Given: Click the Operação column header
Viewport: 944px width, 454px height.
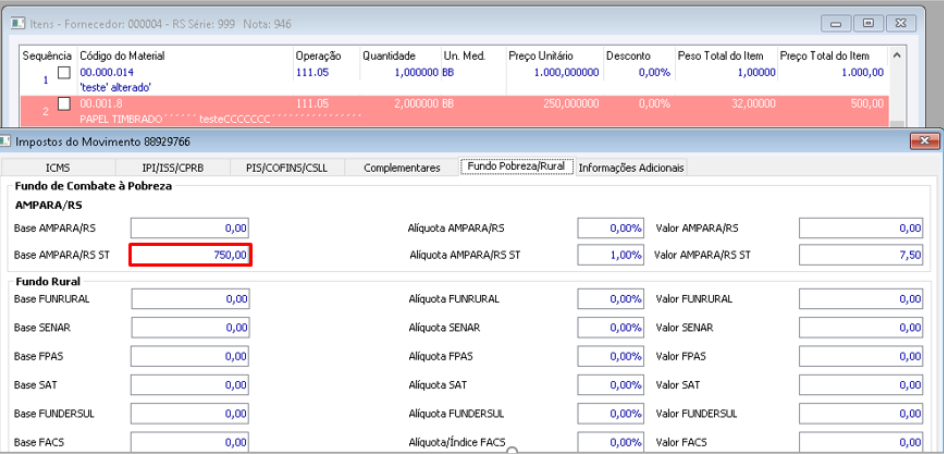Looking at the screenshot, I should point(318,56).
